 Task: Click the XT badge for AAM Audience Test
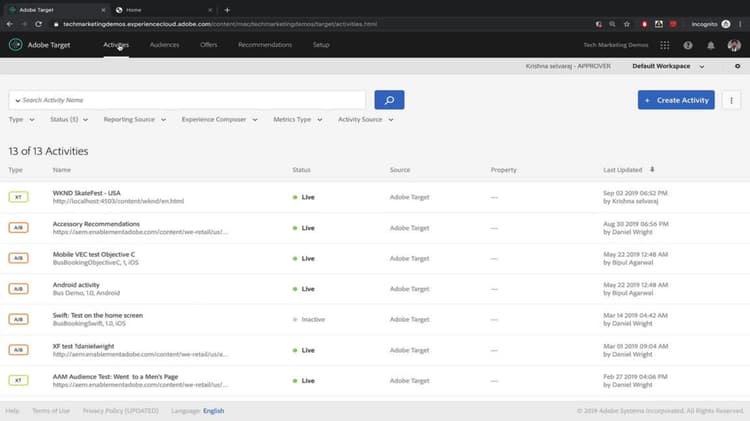pos(18,380)
